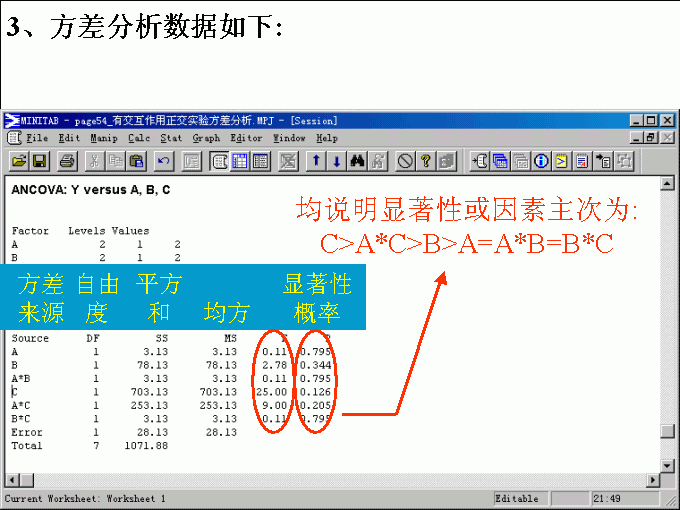The image size is (680, 510).
Task: Click the Print Window printer icon
Action: pyautogui.click(x=67, y=160)
